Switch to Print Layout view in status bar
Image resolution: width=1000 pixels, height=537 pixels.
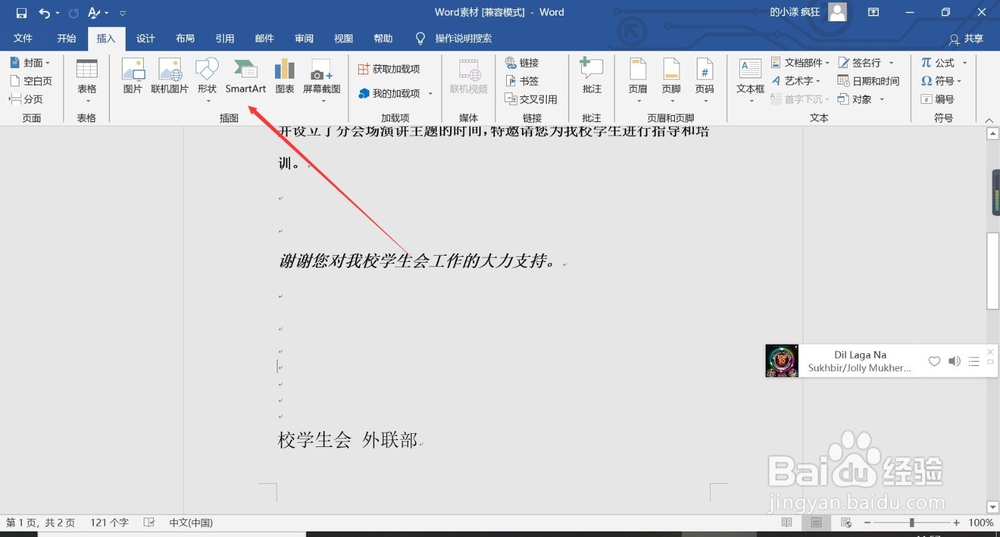tap(816, 523)
